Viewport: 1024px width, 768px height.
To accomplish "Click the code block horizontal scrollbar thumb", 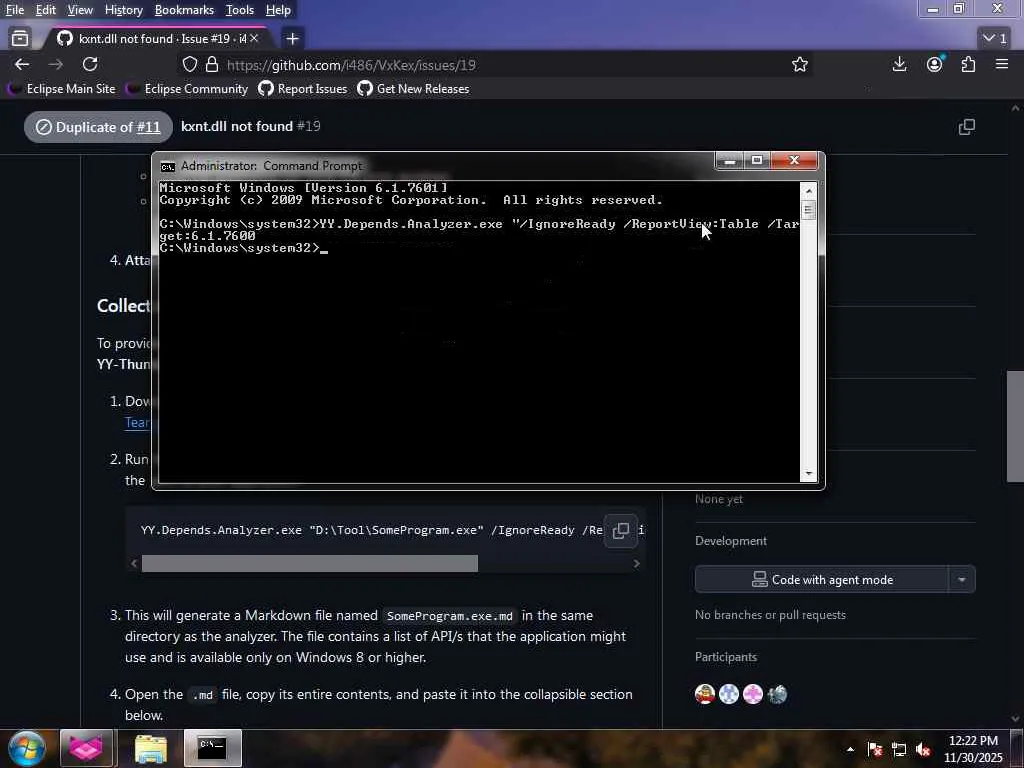I will coord(310,564).
